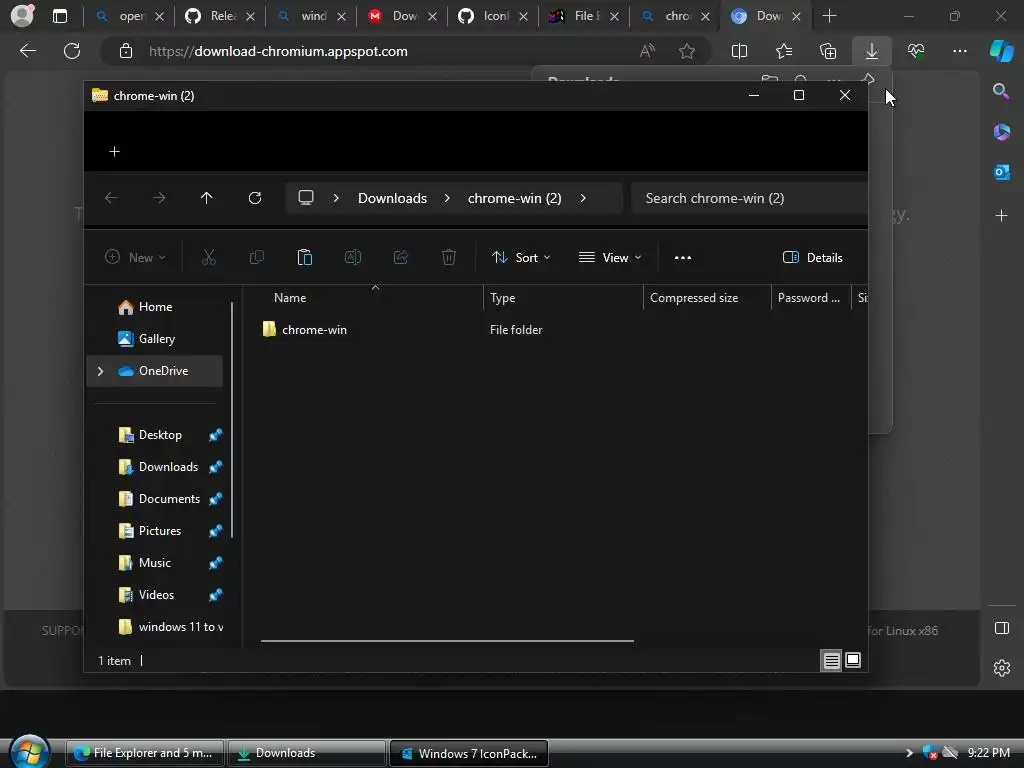The height and width of the screenshot is (768, 1024).
Task: Switch to details list view icon in status bar
Action: tap(831, 661)
